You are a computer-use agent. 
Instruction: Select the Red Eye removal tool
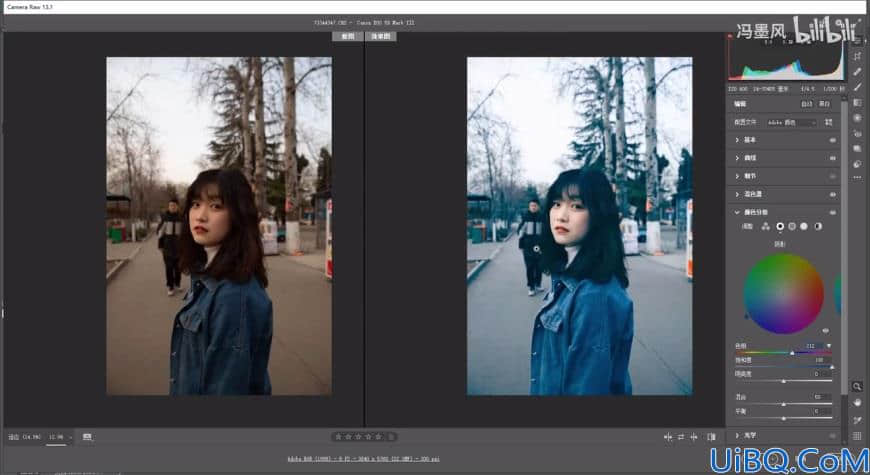(858, 134)
